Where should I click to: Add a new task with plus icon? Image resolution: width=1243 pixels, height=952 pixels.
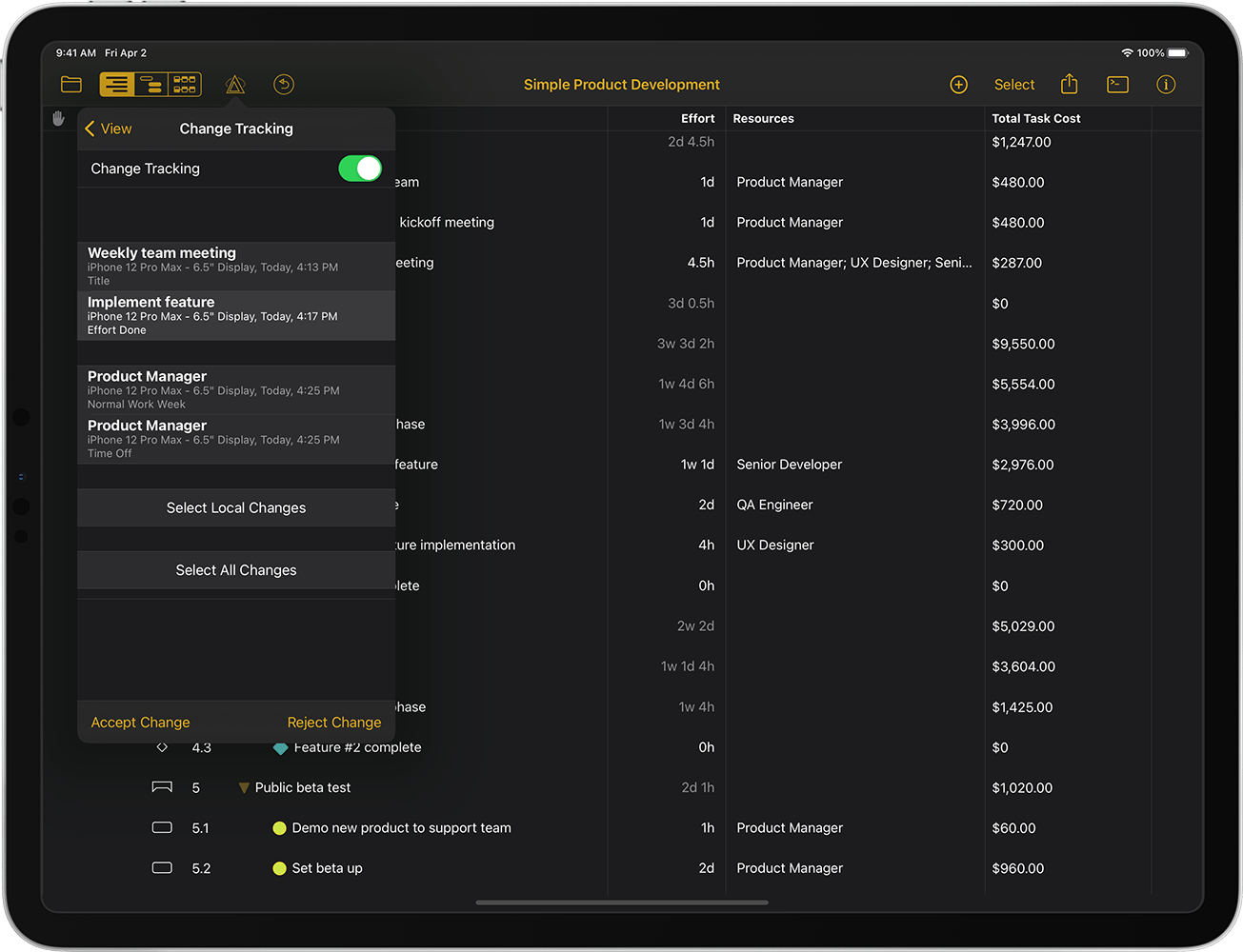click(x=959, y=85)
